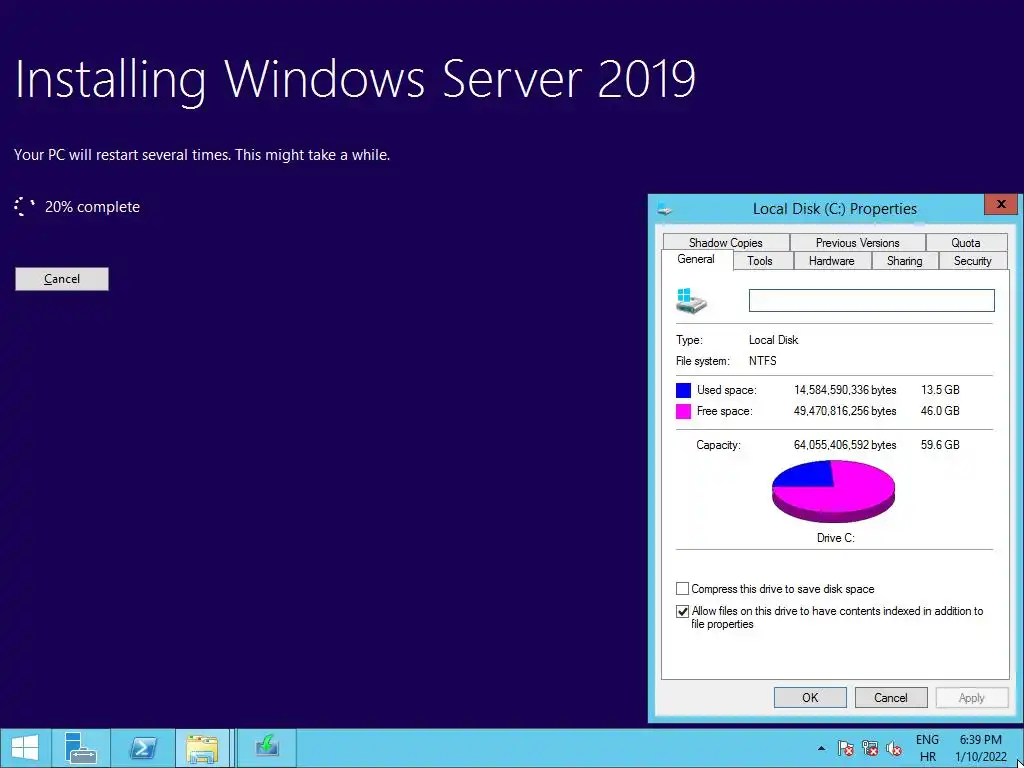The image size is (1024, 768).
Task: Click the capacity value 64,055,406,592 bytes
Action: [844, 445]
